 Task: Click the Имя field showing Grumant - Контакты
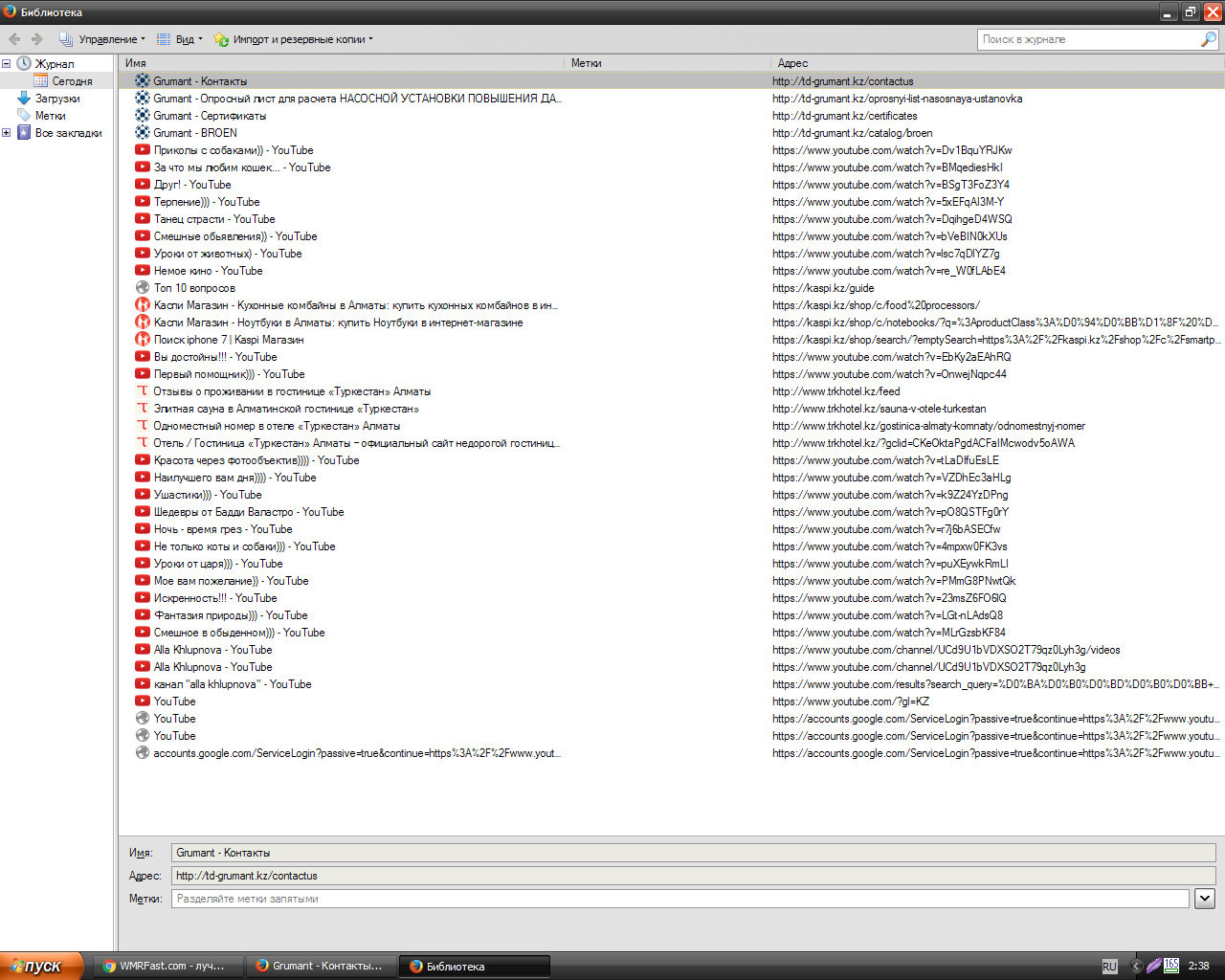coord(694,853)
